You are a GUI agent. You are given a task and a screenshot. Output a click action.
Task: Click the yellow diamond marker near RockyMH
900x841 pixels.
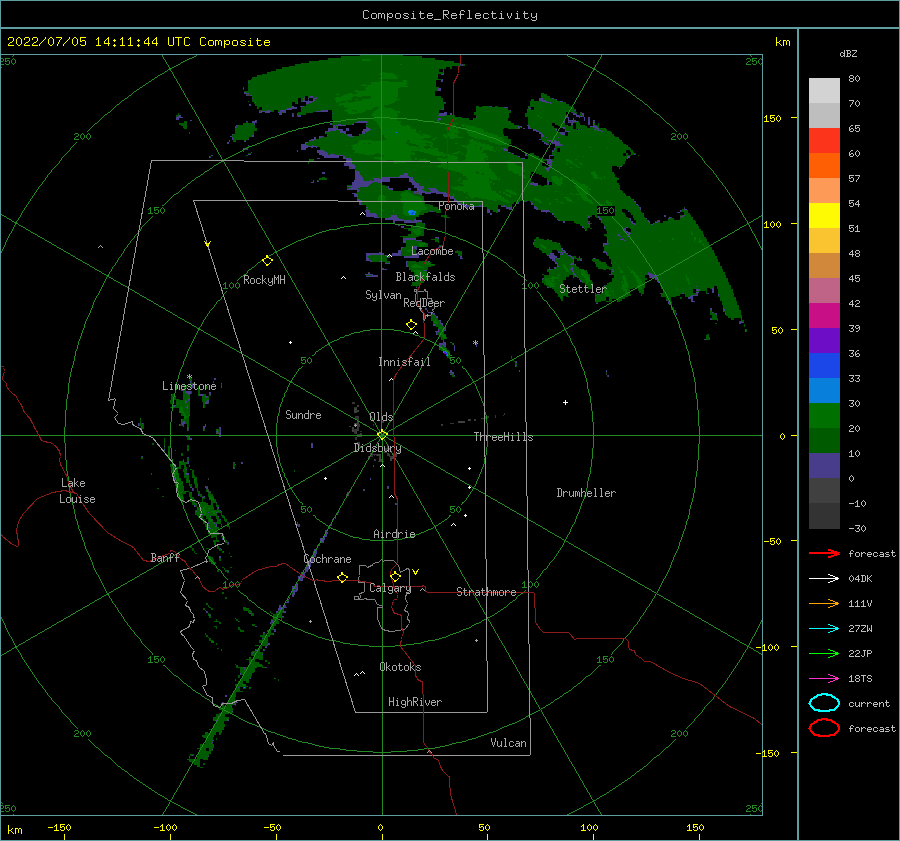[267, 261]
